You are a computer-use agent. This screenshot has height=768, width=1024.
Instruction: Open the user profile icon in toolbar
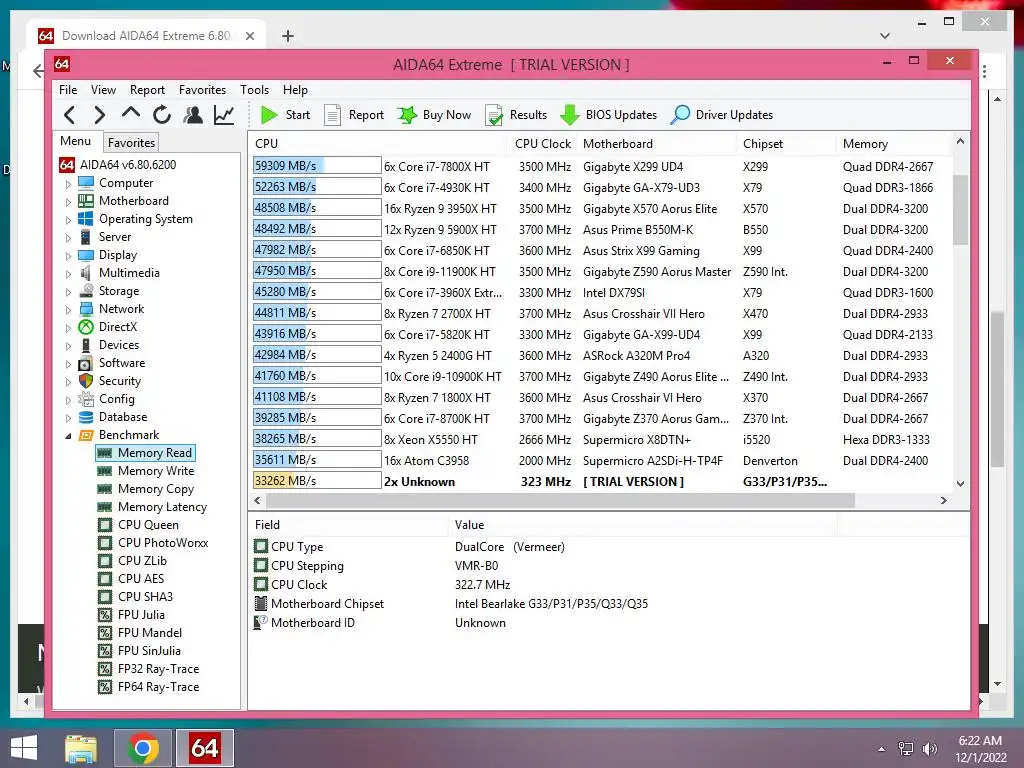coord(193,115)
